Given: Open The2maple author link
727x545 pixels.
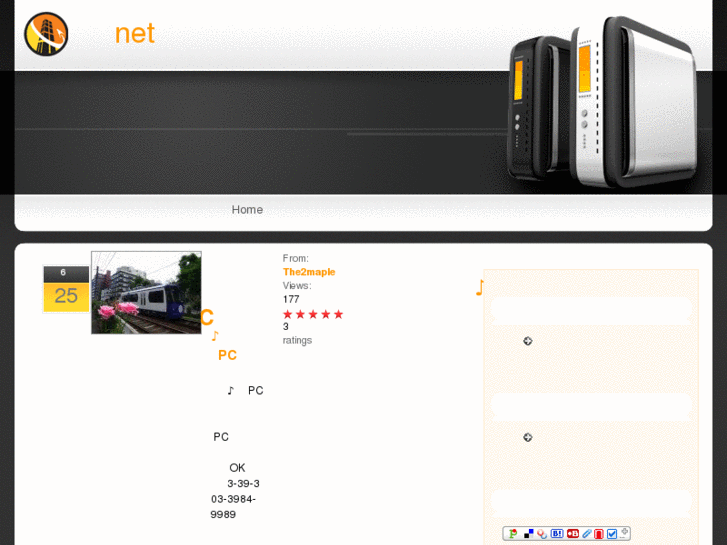Looking at the screenshot, I should point(309,272).
